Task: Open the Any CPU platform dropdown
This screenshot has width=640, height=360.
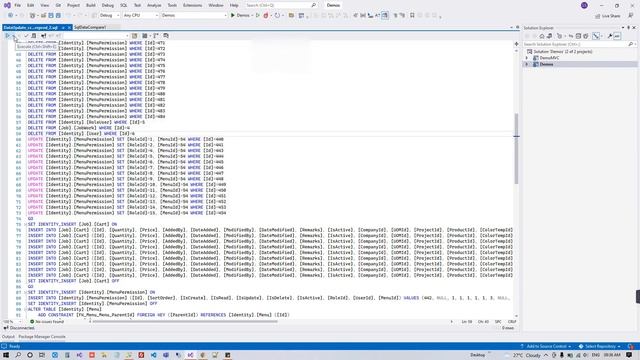Action: click(x=140, y=16)
